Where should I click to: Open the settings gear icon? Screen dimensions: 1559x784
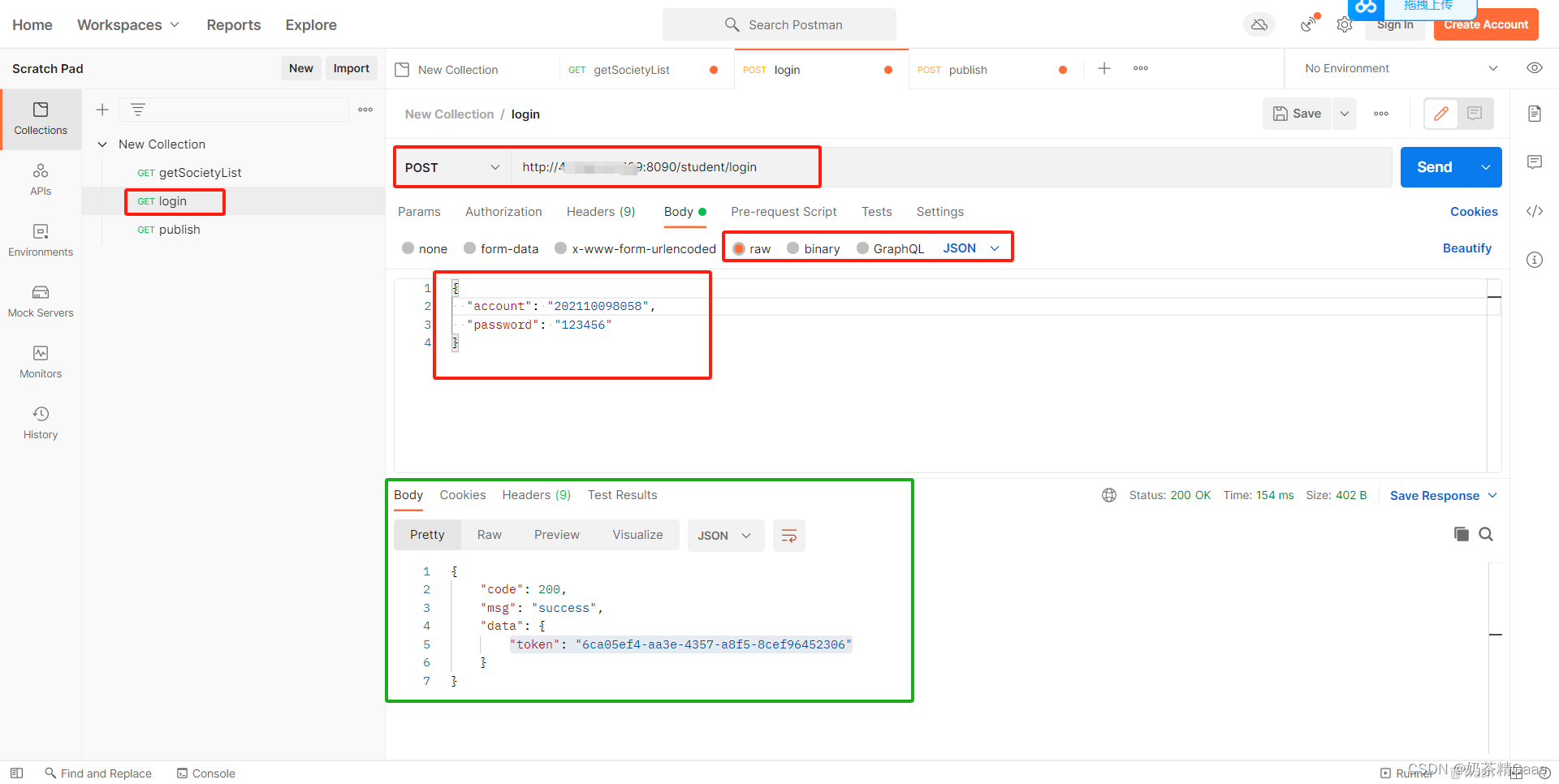click(x=1345, y=25)
